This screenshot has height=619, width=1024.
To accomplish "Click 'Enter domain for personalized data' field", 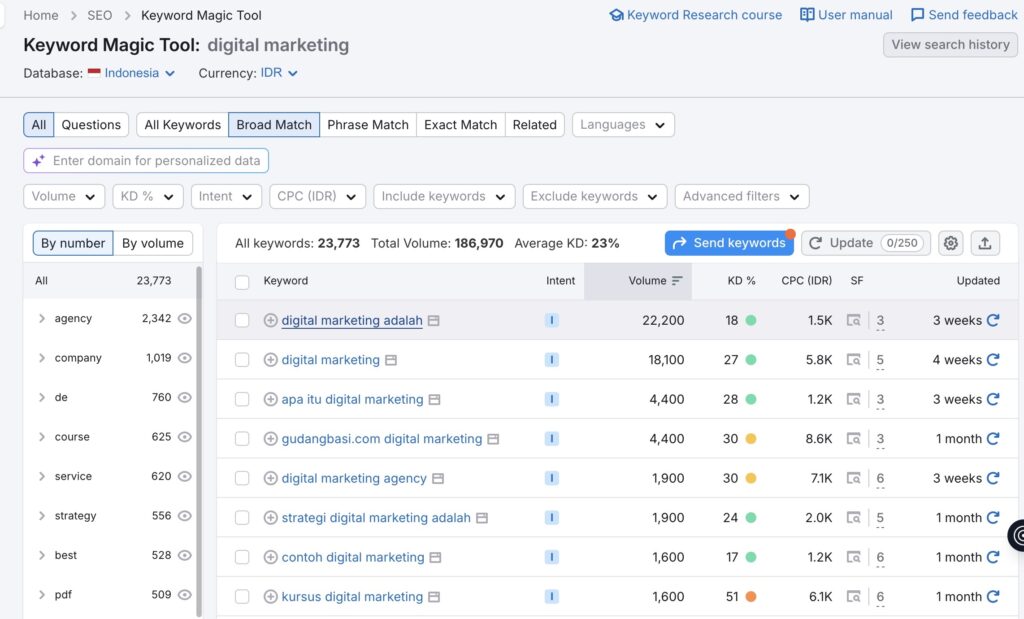I will pyautogui.click(x=146, y=161).
